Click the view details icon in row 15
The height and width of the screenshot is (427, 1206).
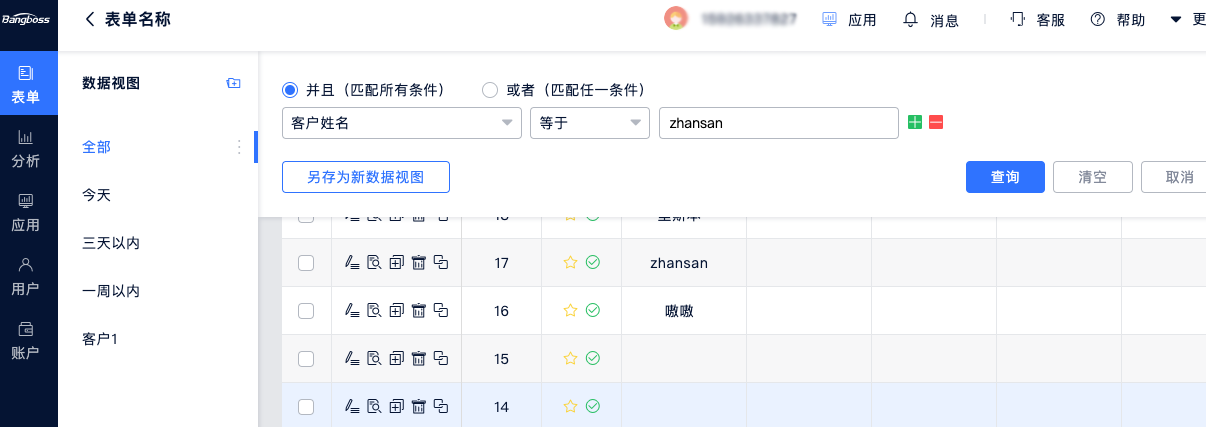click(374, 358)
